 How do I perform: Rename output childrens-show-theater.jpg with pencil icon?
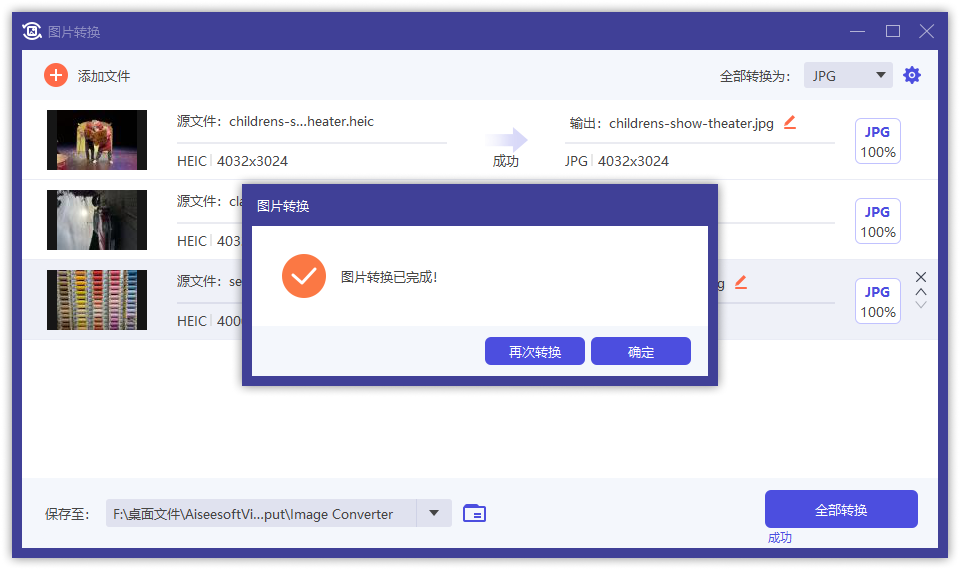pyautogui.click(x=790, y=122)
